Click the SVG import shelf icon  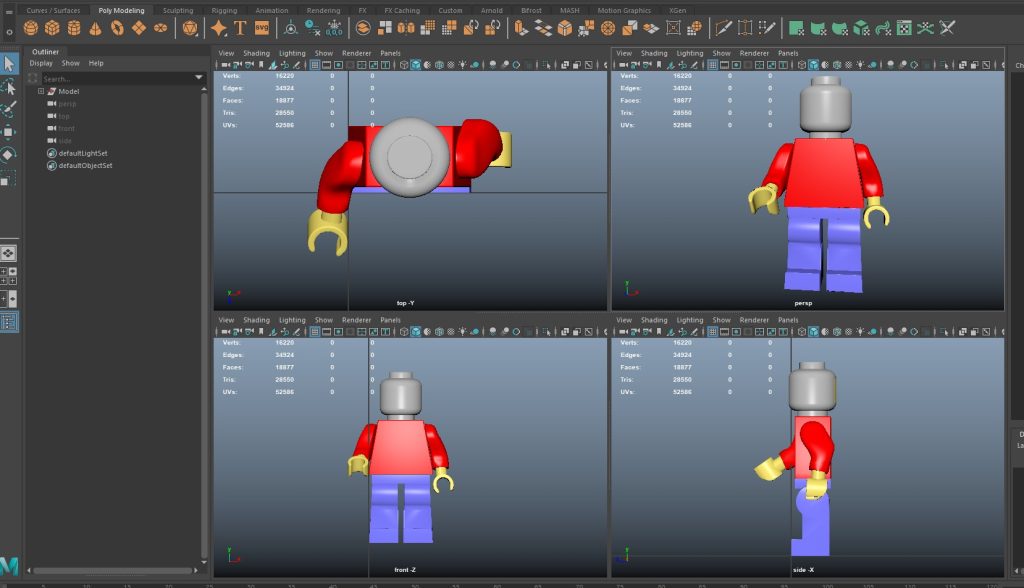coord(262,28)
